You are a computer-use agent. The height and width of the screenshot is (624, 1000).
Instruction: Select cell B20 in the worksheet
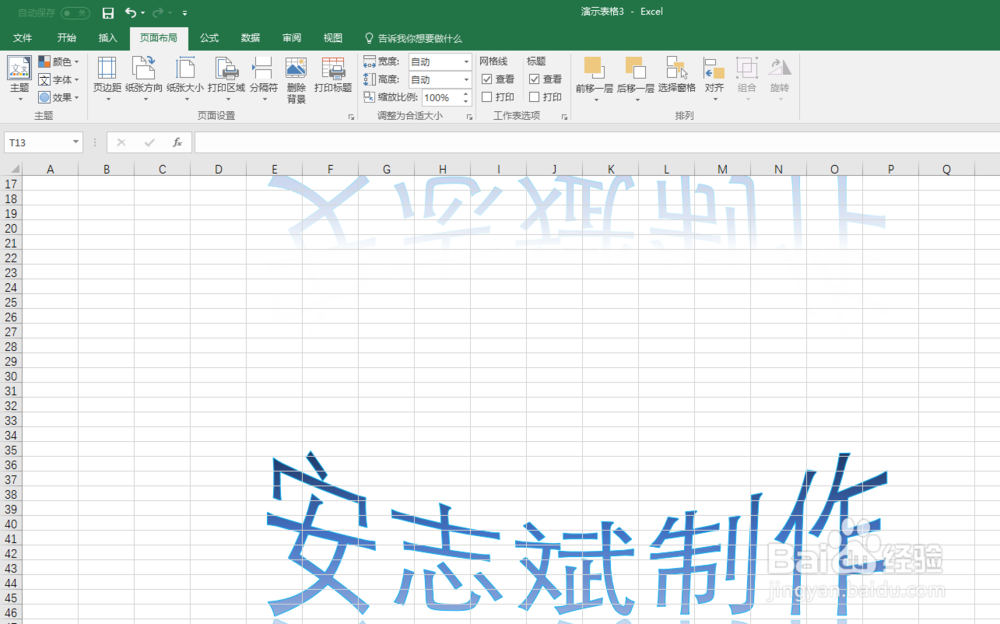pos(107,228)
